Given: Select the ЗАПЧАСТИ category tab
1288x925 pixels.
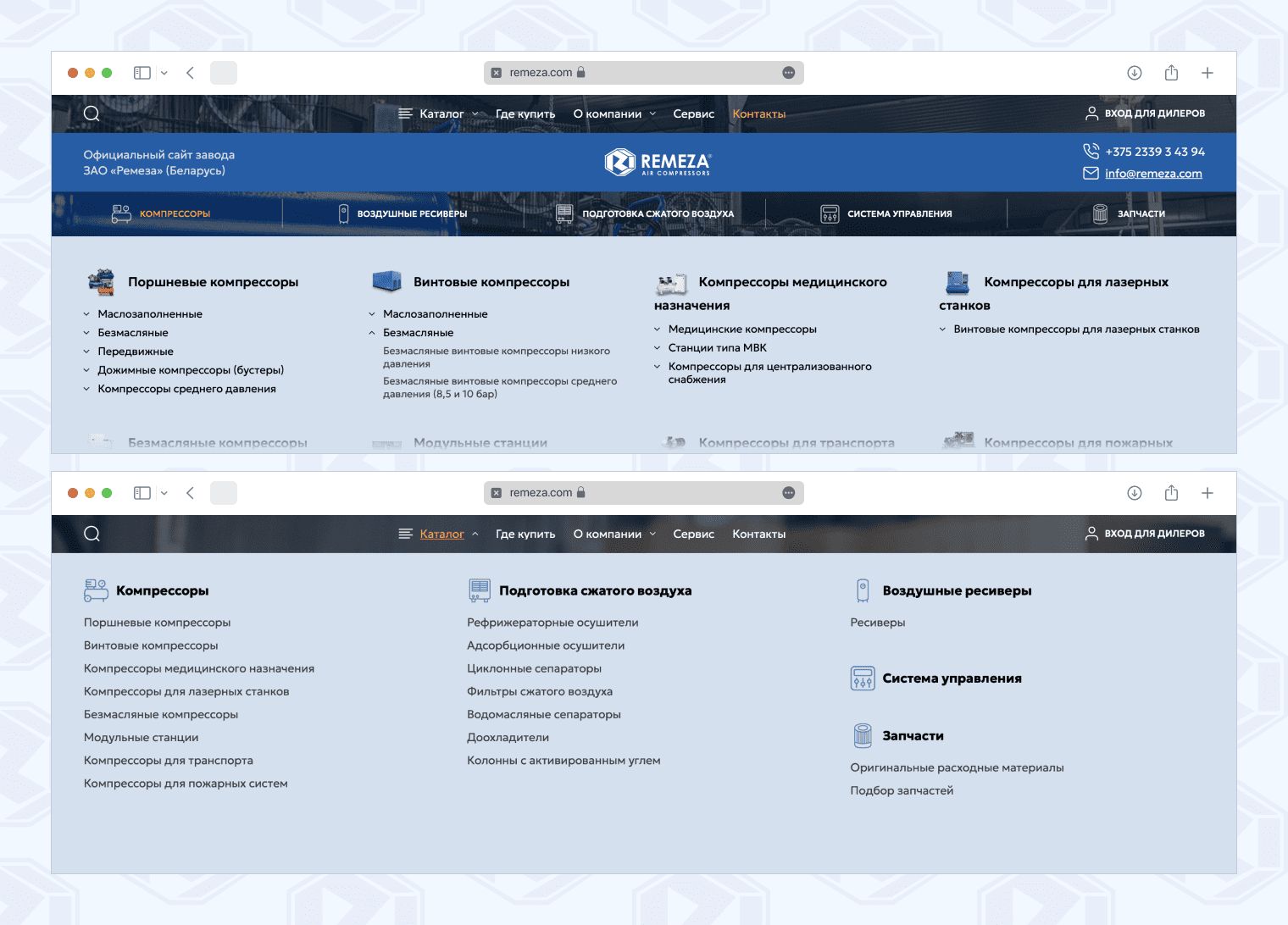Looking at the screenshot, I should click(1129, 213).
